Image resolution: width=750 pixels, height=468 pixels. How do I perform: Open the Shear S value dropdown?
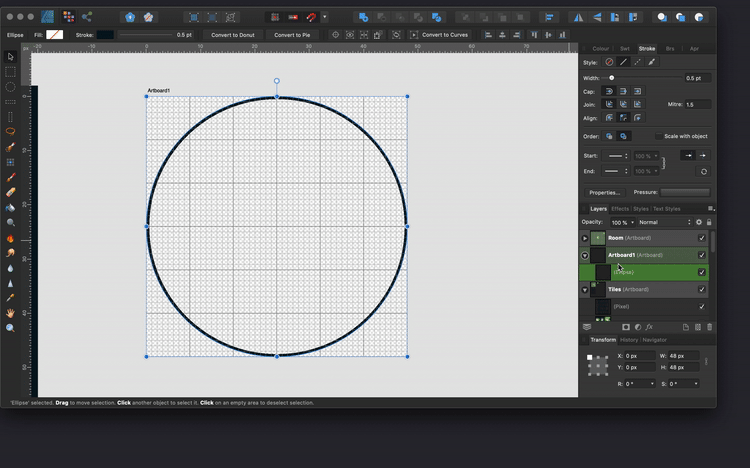pyautogui.click(x=696, y=384)
